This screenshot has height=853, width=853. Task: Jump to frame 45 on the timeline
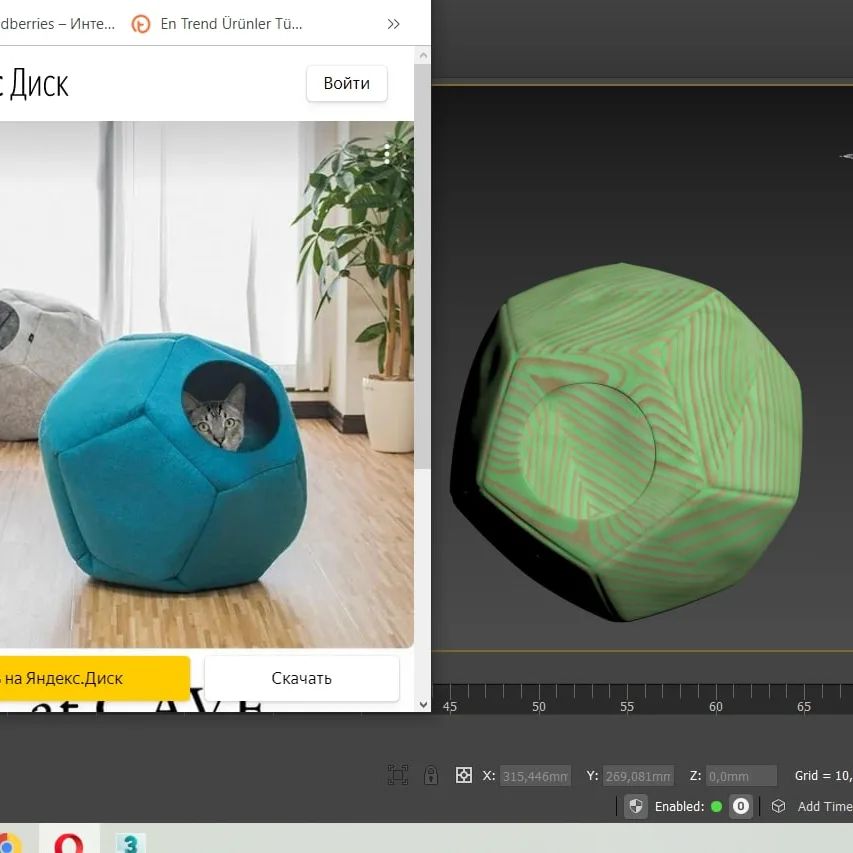click(x=450, y=706)
